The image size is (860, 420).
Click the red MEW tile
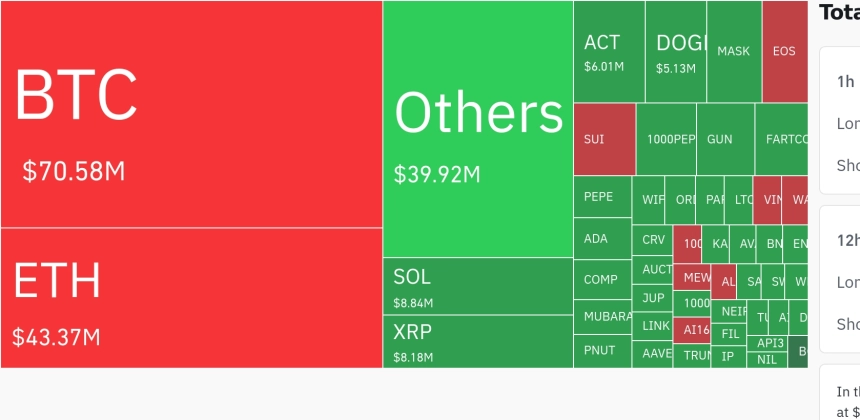point(692,277)
